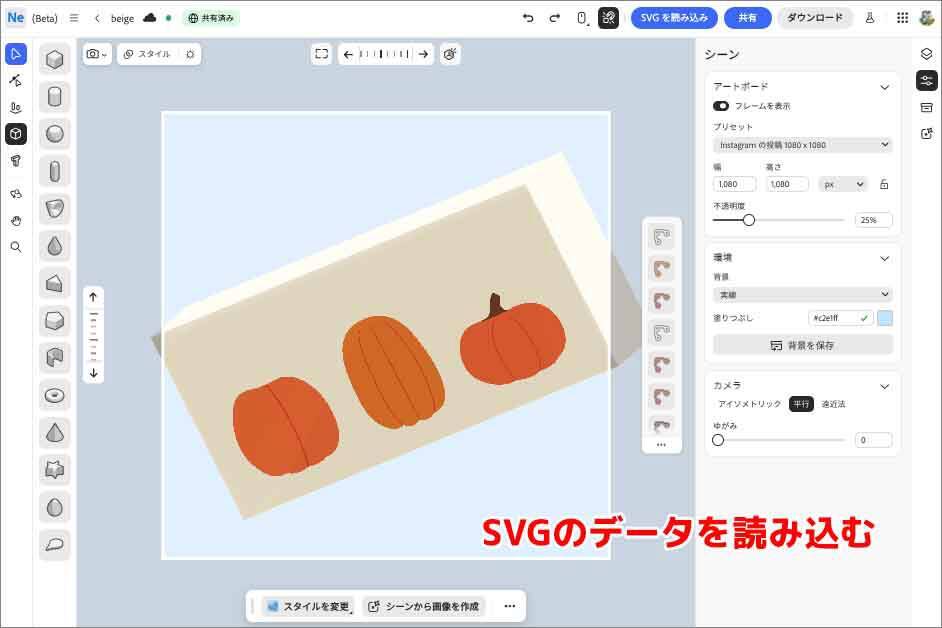Image resolution: width=942 pixels, height=628 pixels.
Task: Choose the magnifier zoom tool
Action: [x=15, y=247]
